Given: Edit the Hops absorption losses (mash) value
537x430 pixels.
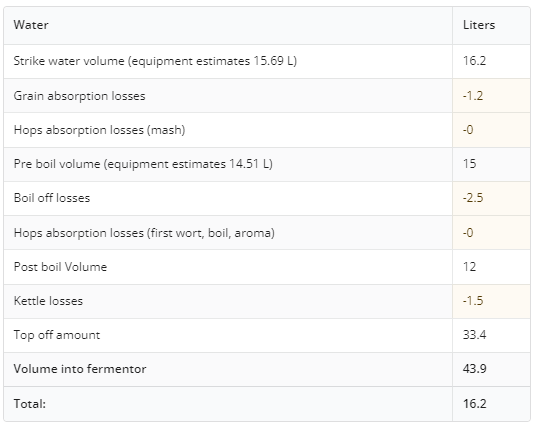Looking at the screenshot, I should 491,130.
